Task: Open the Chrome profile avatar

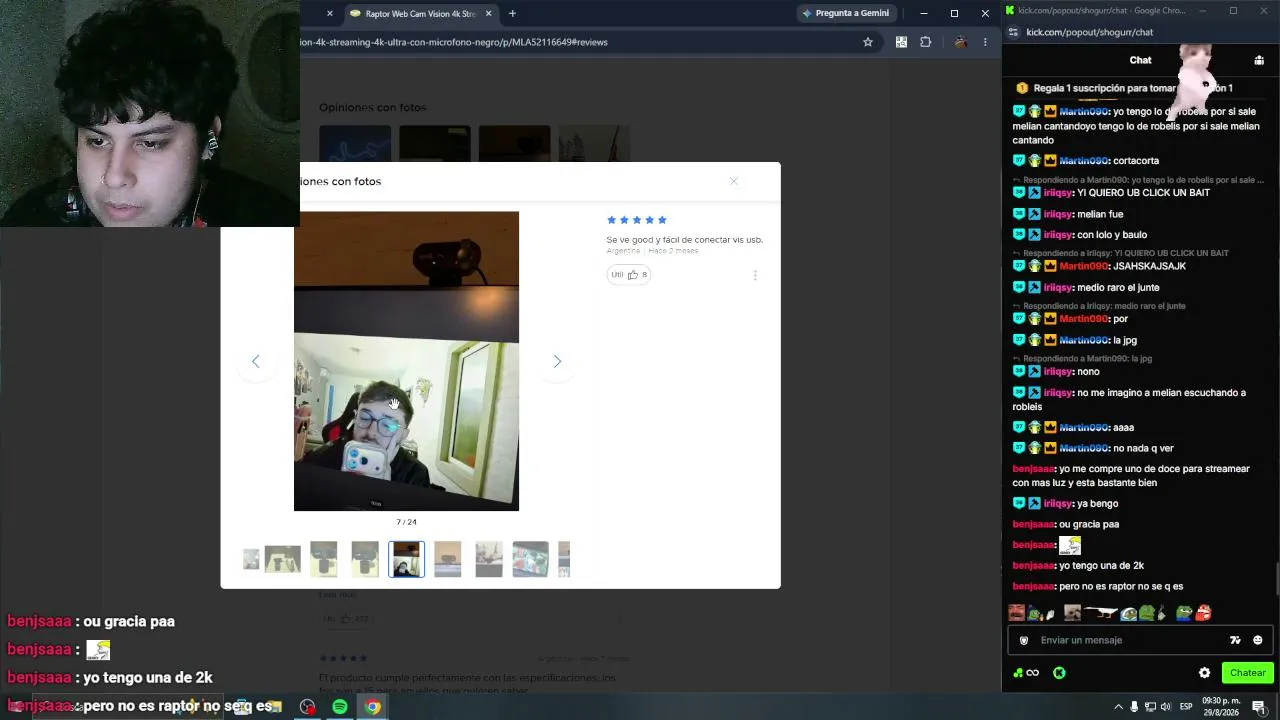Action: 960,42
